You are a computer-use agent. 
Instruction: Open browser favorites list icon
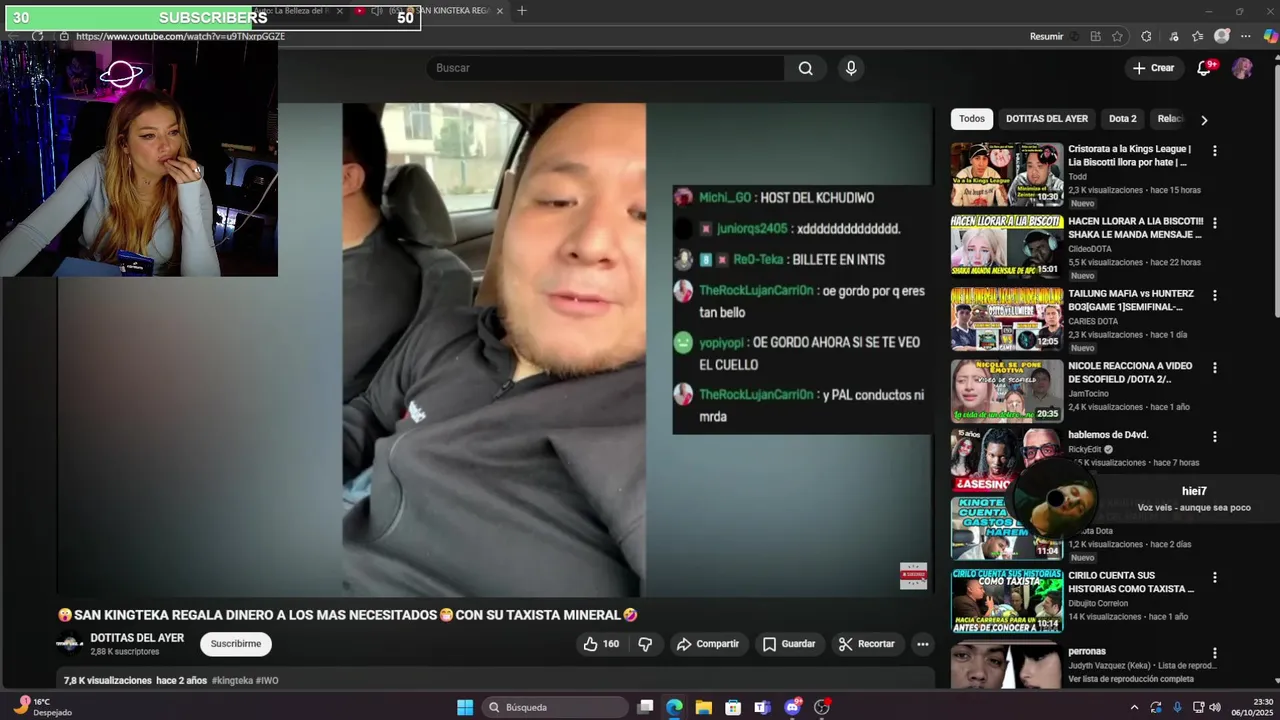1197,36
